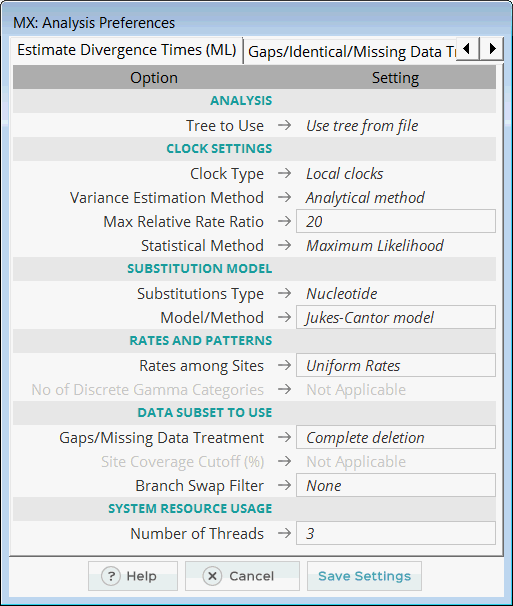Screen dimensions: 513x606
Task: Click the Help button
Action: (133, 576)
